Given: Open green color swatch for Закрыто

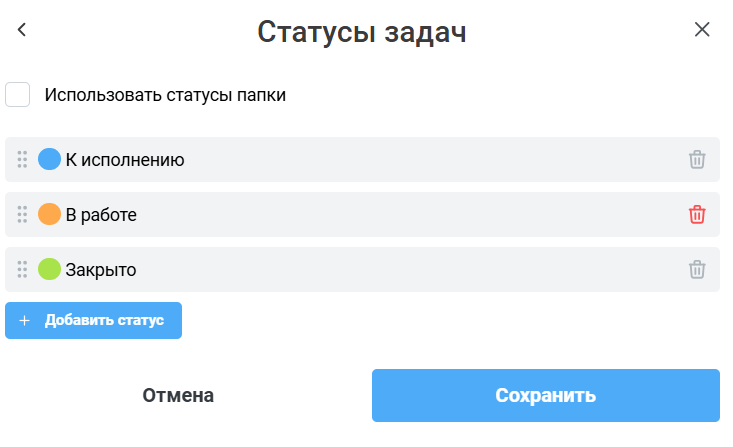Looking at the screenshot, I should point(49,269).
